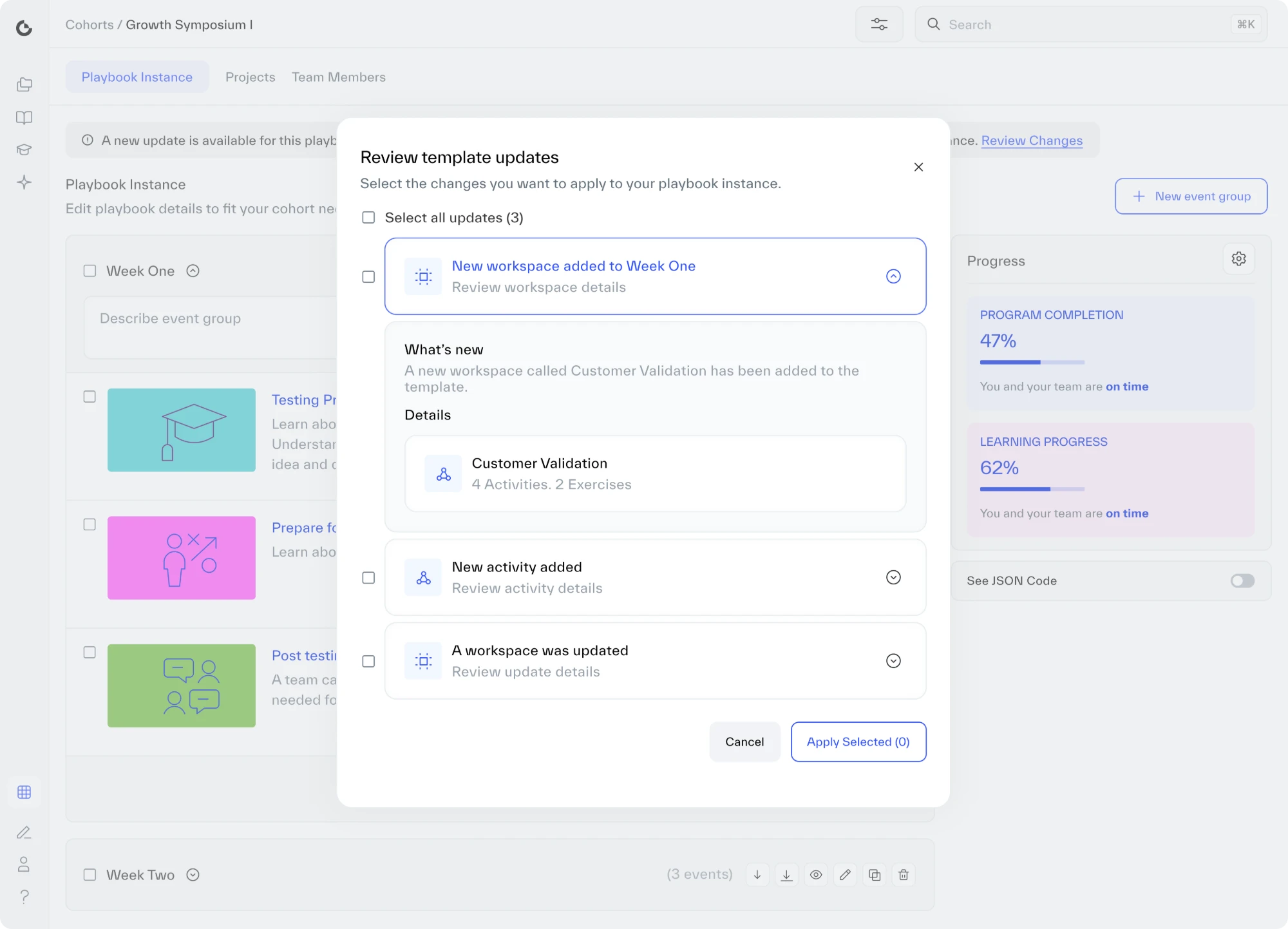Go to Cohorts in the breadcrumb
Image resolution: width=1288 pixels, height=929 pixels.
click(x=89, y=24)
